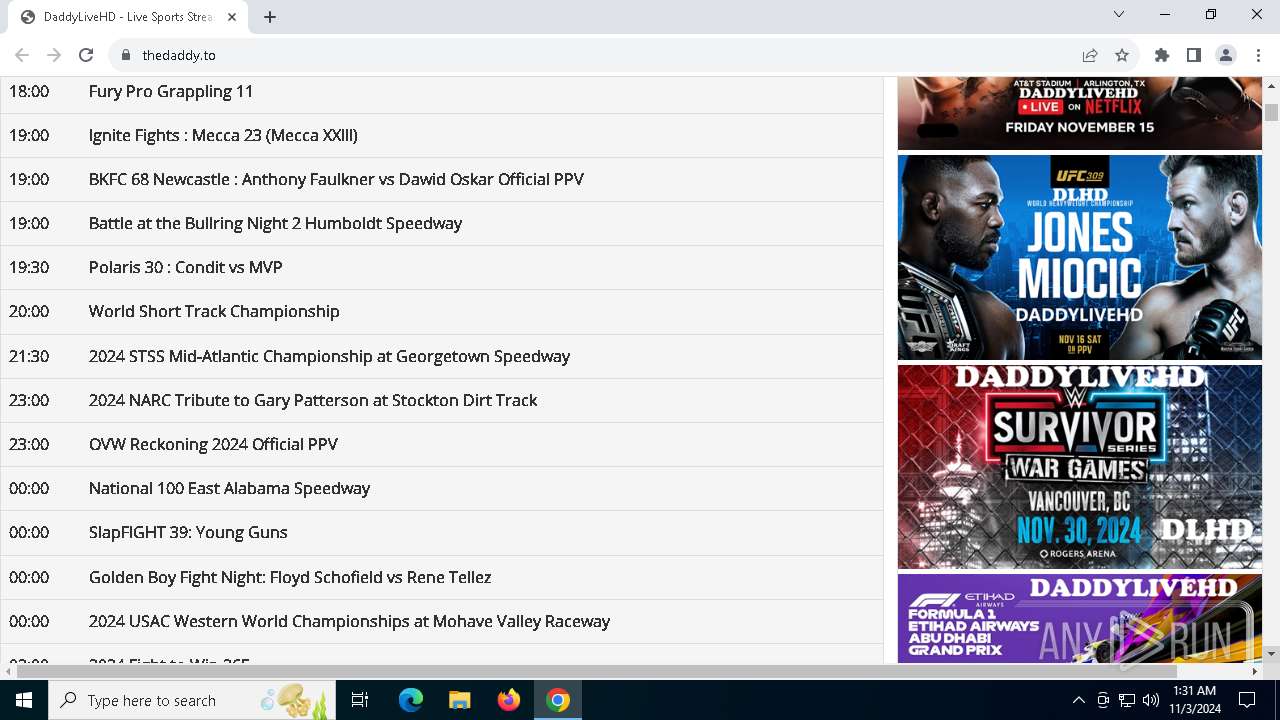1280x720 pixels.
Task: Open Fury Pro Grappling 11 event
Action: click(171, 91)
